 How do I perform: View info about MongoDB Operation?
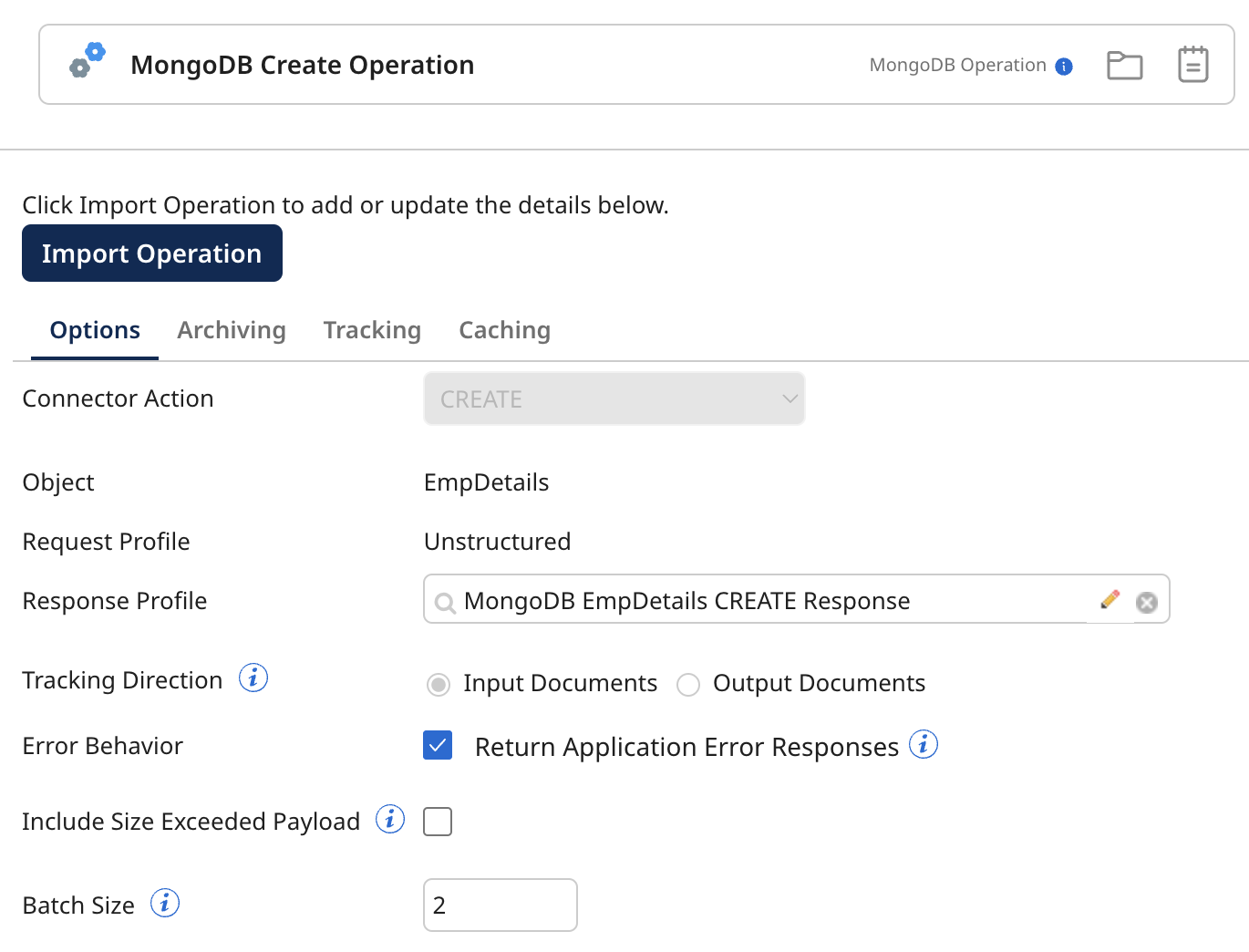(x=1063, y=65)
